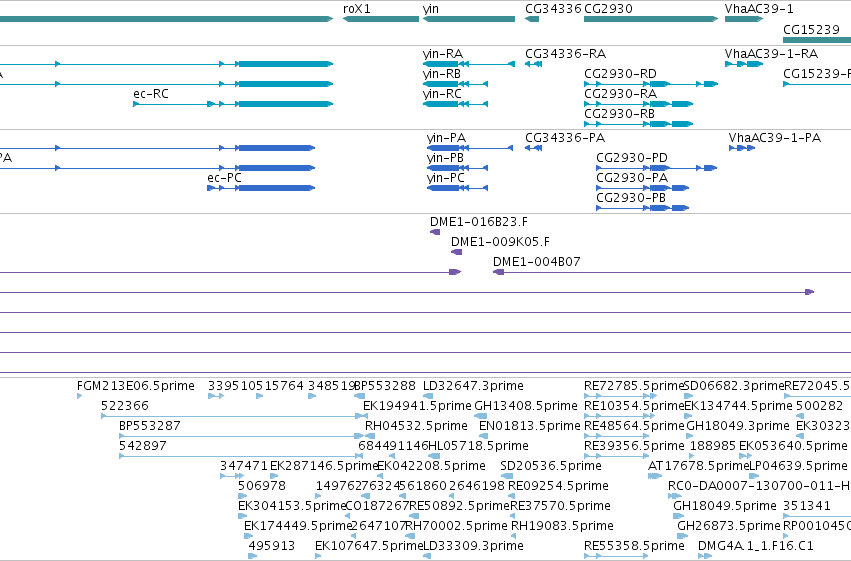Select clone DME1-016B23.F label
Viewport: 851px width, 561px height.
[x=479, y=222]
